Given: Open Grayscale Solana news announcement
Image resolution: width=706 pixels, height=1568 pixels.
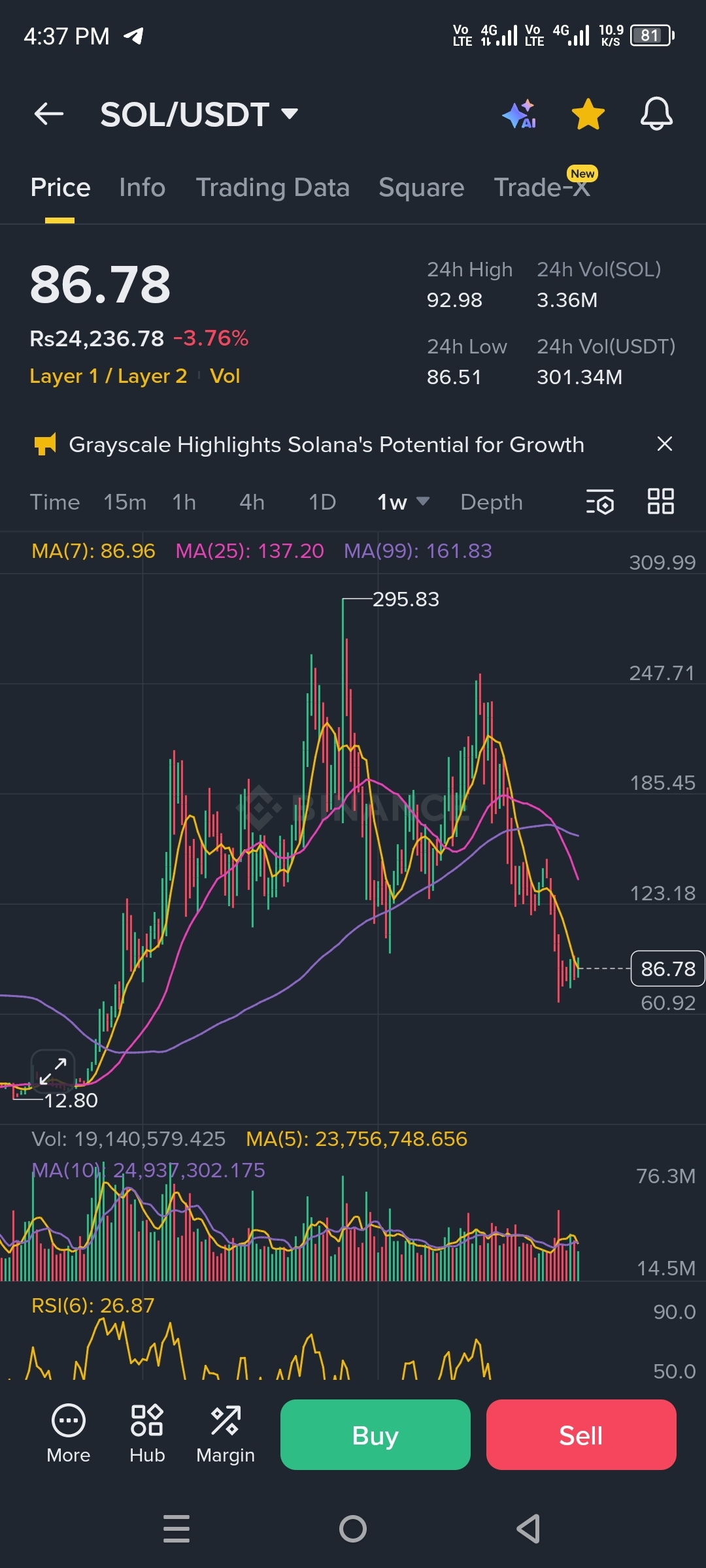Looking at the screenshot, I should point(326,445).
